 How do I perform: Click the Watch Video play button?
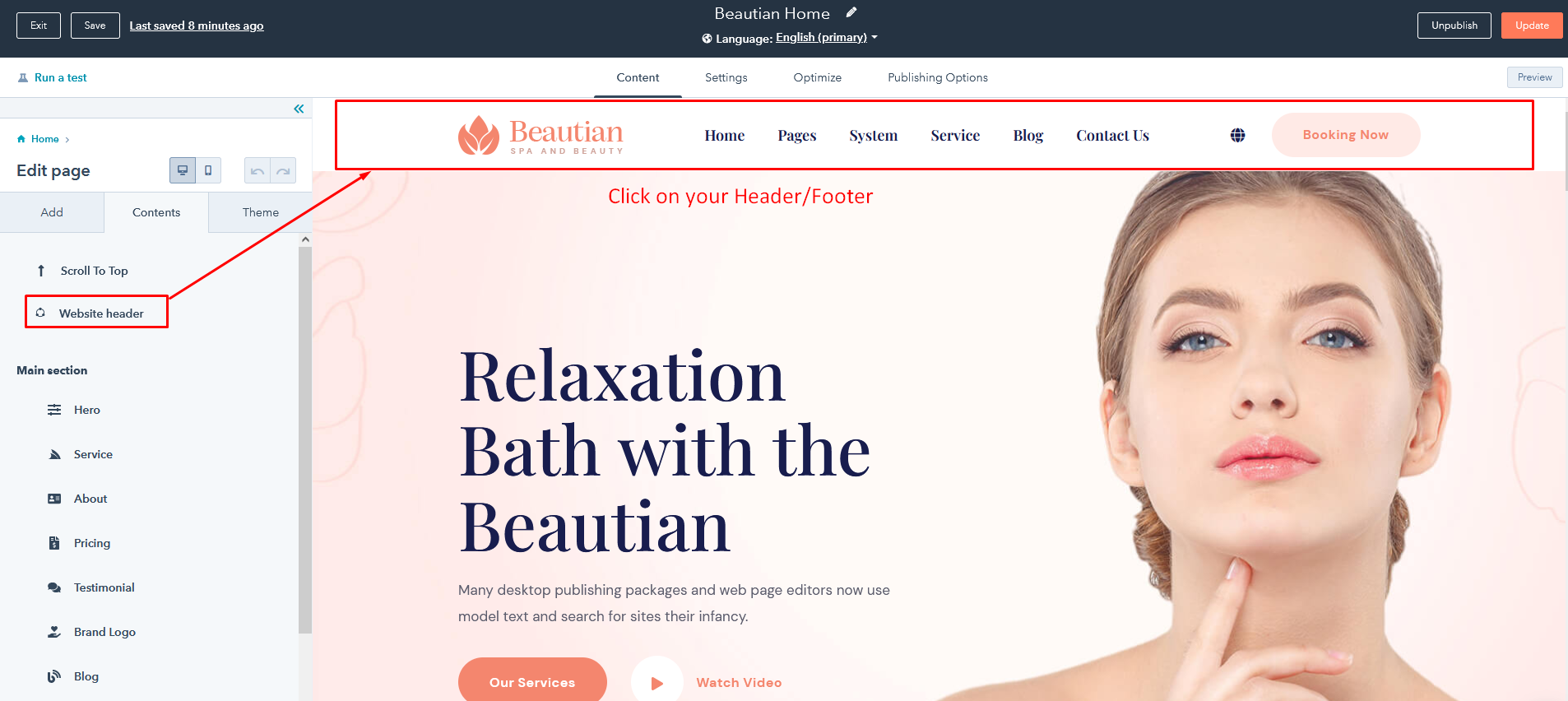click(657, 682)
